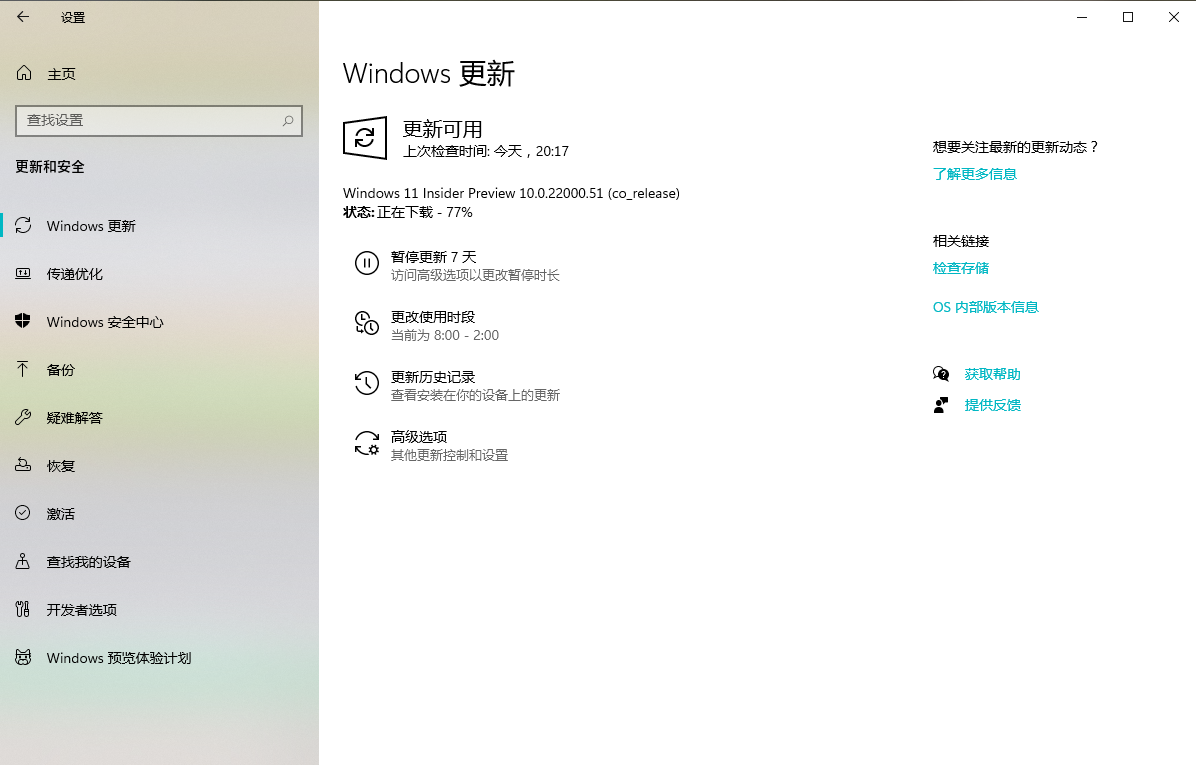Click the 备份 upload arrow icon

pyautogui.click(x=23, y=369)
